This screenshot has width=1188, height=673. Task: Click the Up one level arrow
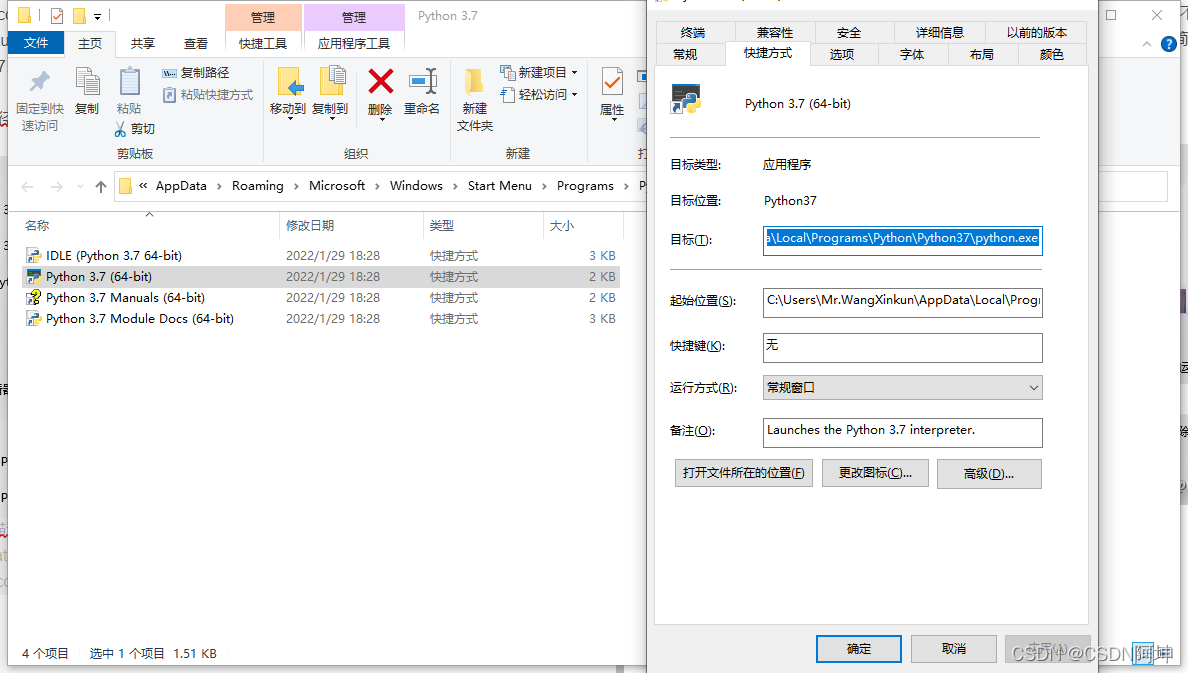point(101,186)
